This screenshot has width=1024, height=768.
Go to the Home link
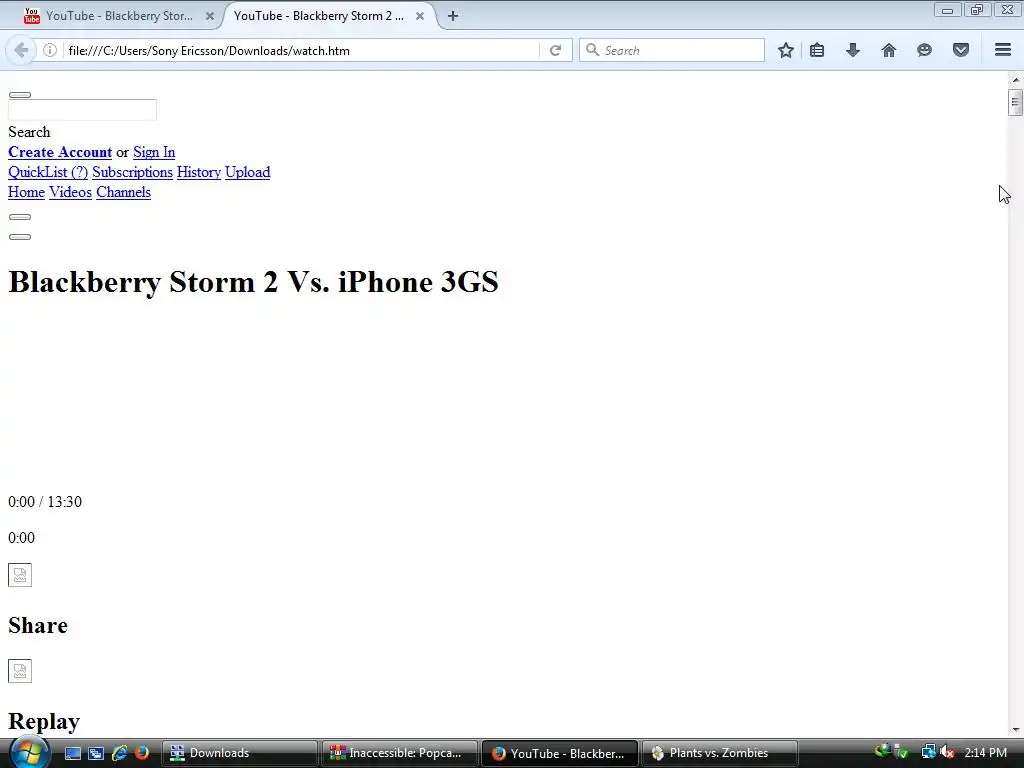[x=26, y=192]
